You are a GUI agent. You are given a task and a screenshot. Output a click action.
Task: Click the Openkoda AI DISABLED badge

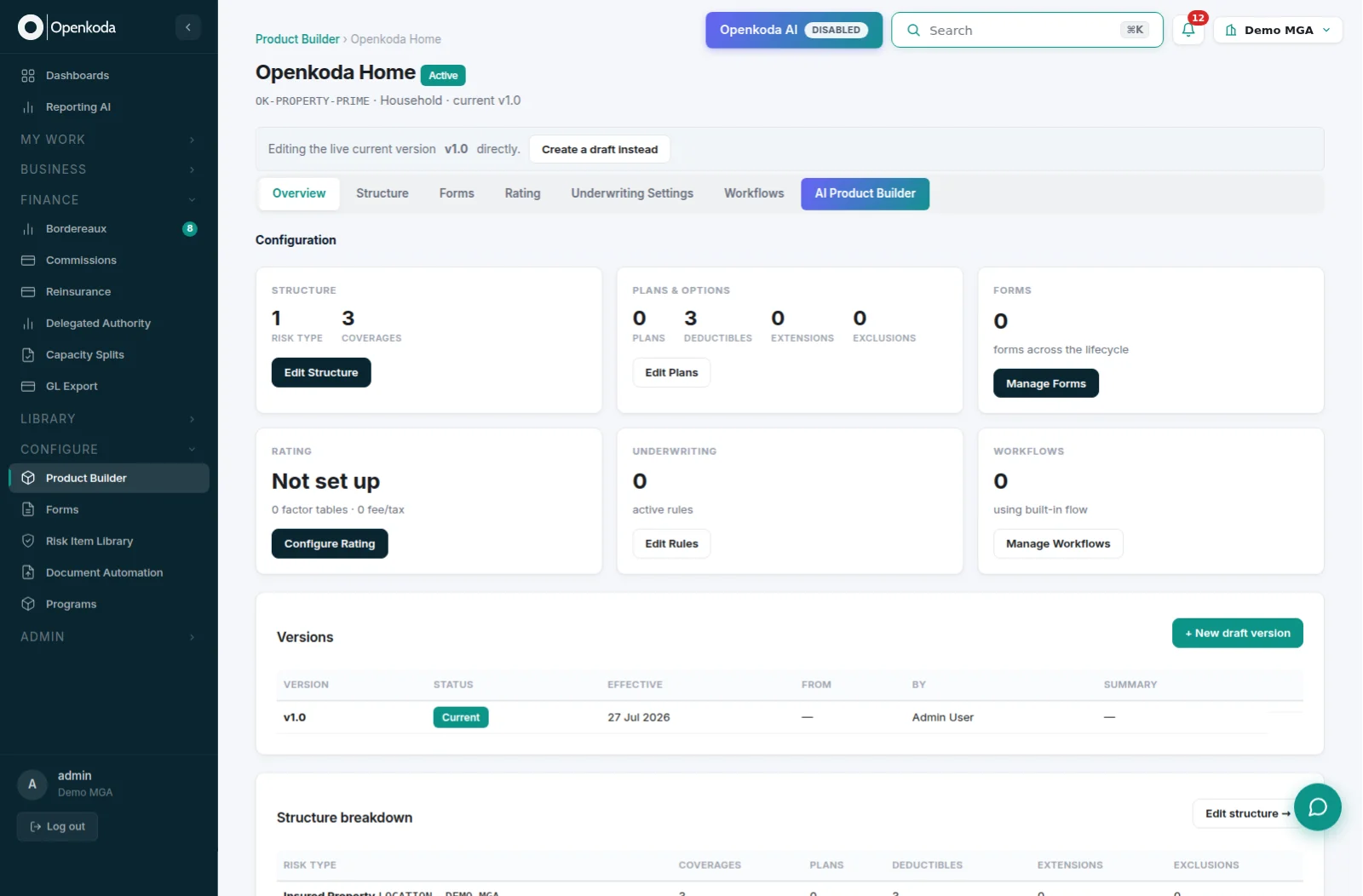click(836, 30)
